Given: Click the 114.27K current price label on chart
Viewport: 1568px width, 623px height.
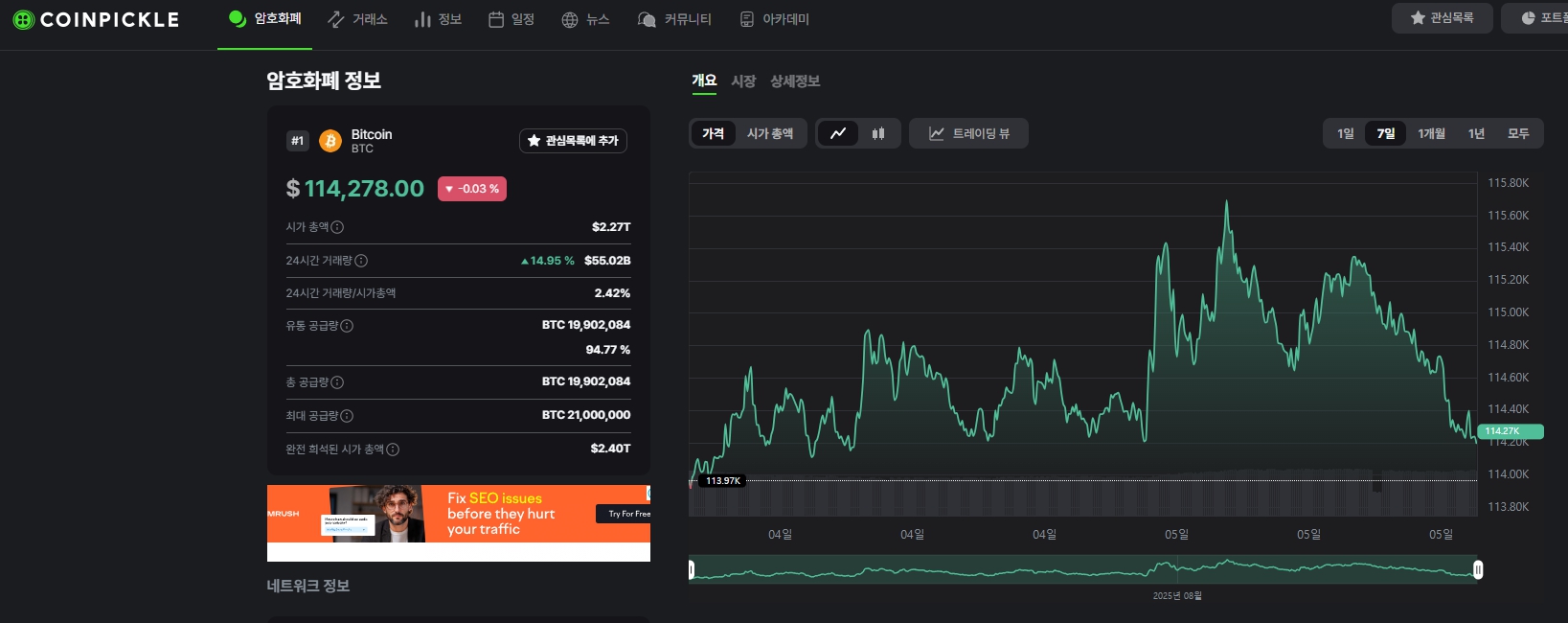Looking at the screenshot, I should click(1510, 431).
